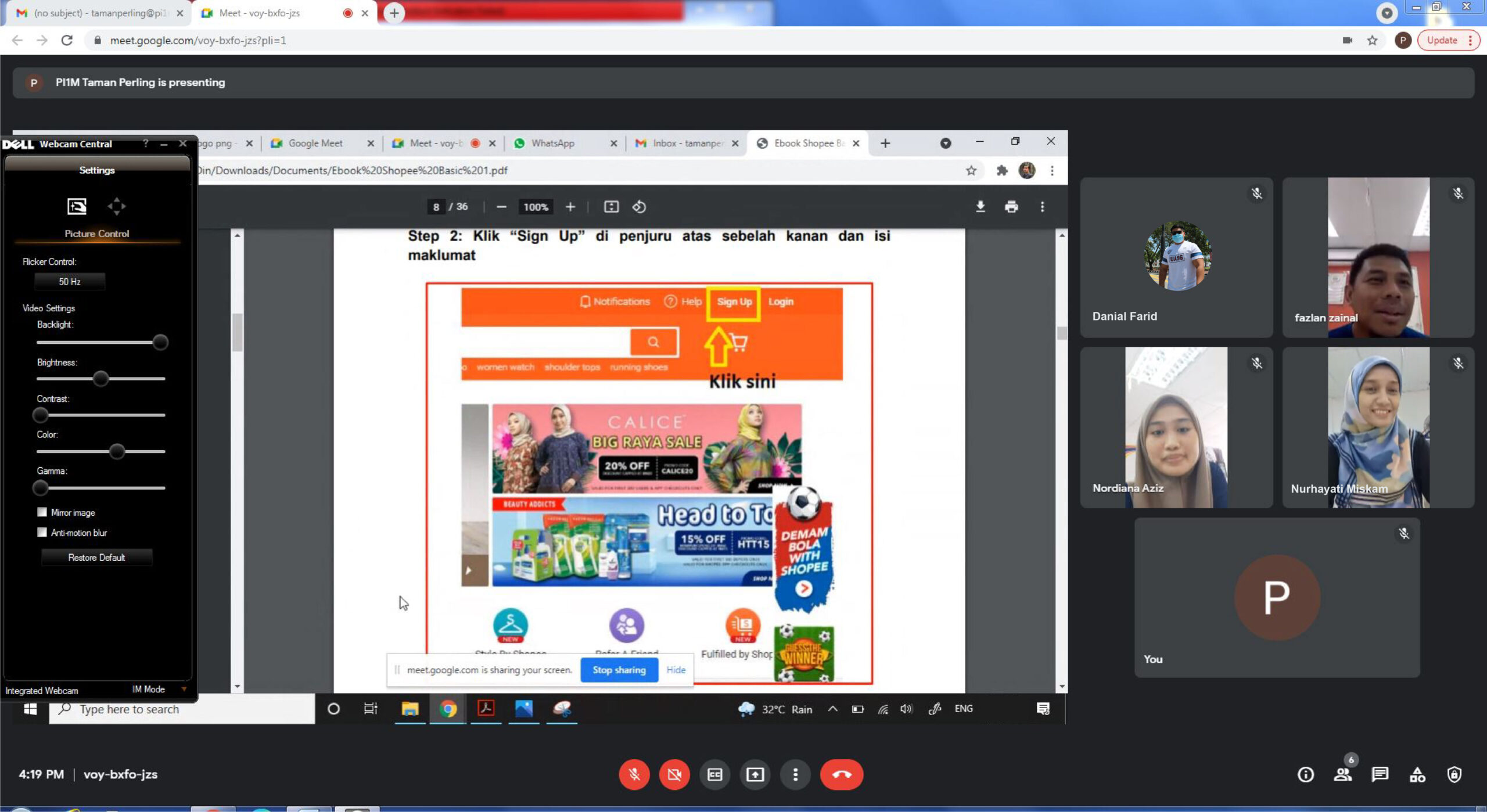Enable the Mirror image checkbox

click(42, 512)
